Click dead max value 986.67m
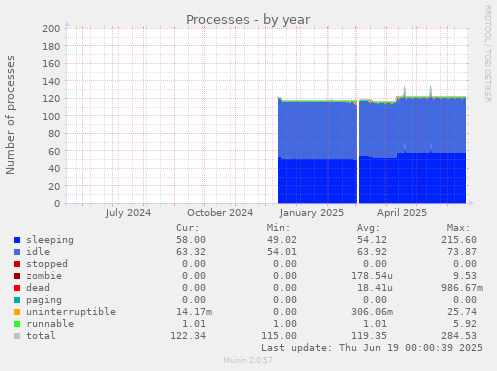The height and width of the screenshot is (371, 497). 462,288
